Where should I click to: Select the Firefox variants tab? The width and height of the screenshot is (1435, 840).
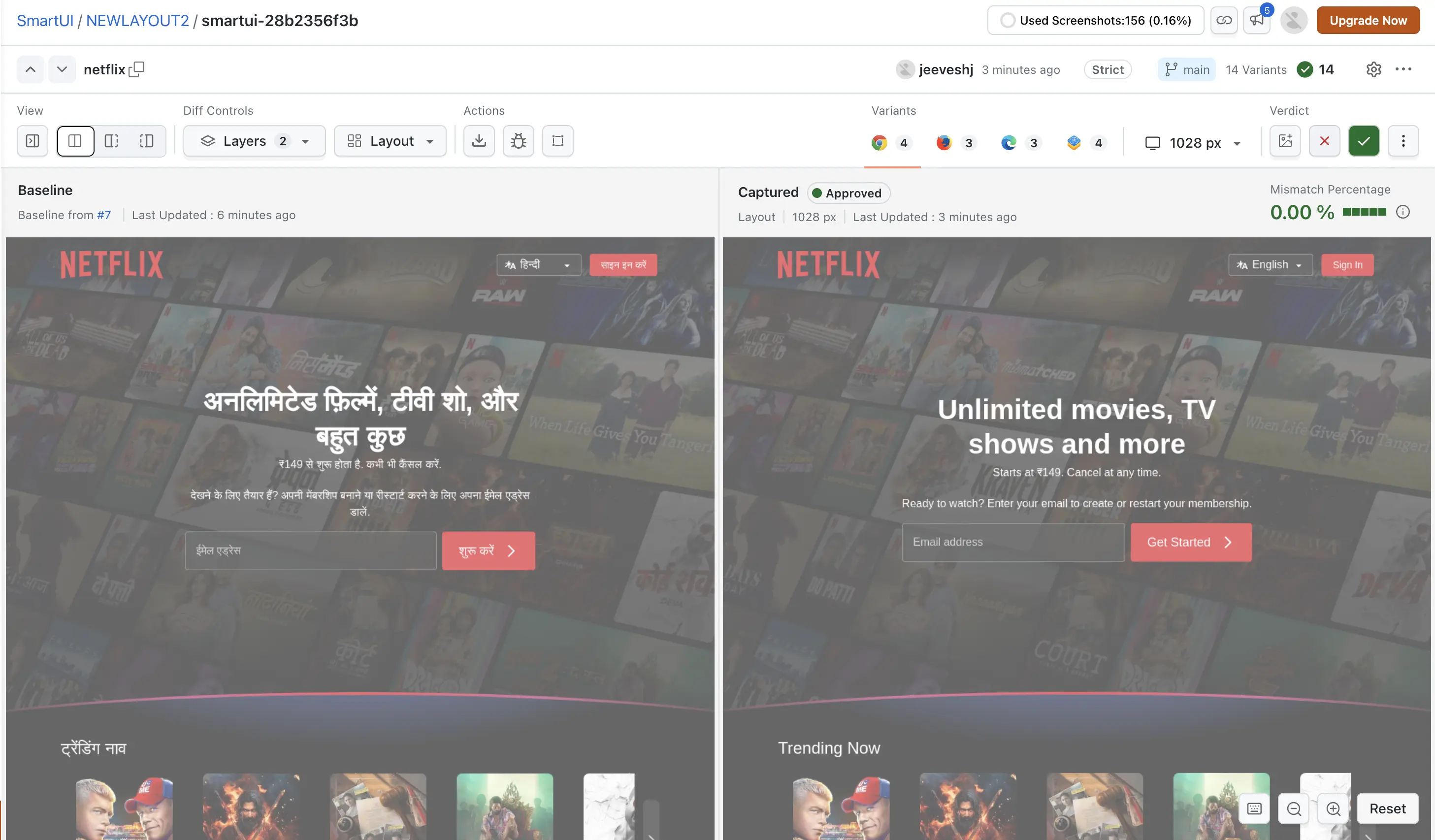coord(956,143)
